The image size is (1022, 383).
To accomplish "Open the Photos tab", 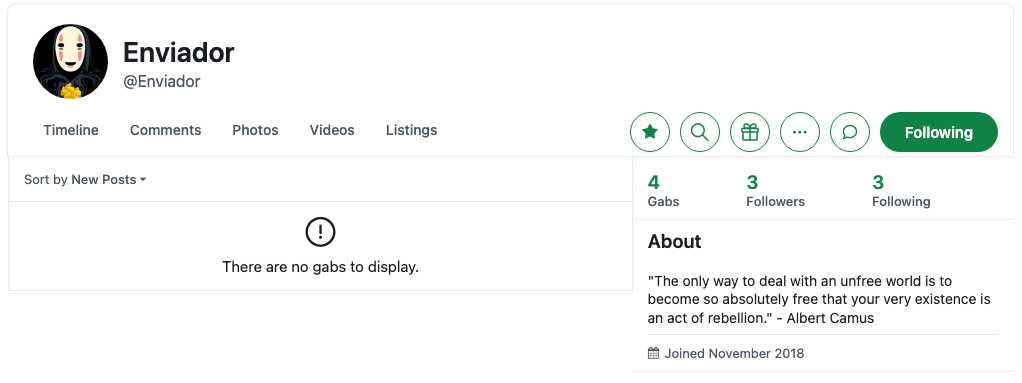I will pyautogui.click(x=256, y=130).
